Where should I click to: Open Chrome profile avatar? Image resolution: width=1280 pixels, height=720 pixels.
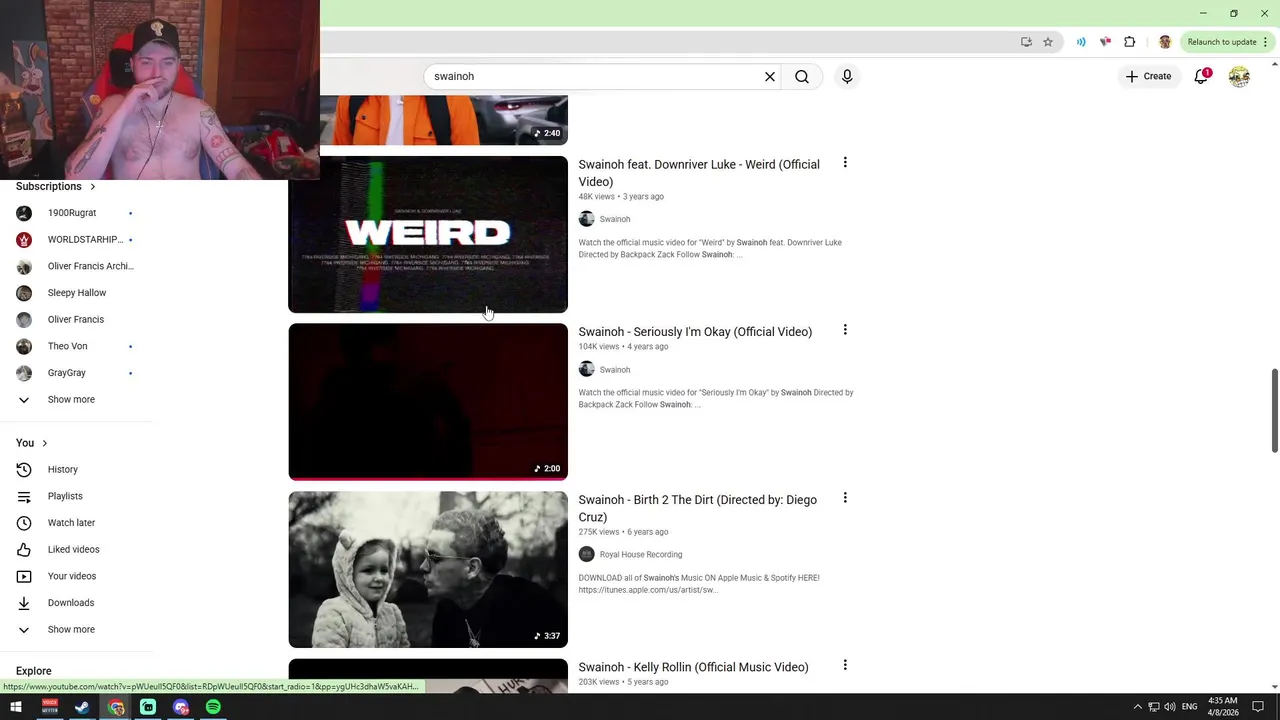pos(1164,42)
